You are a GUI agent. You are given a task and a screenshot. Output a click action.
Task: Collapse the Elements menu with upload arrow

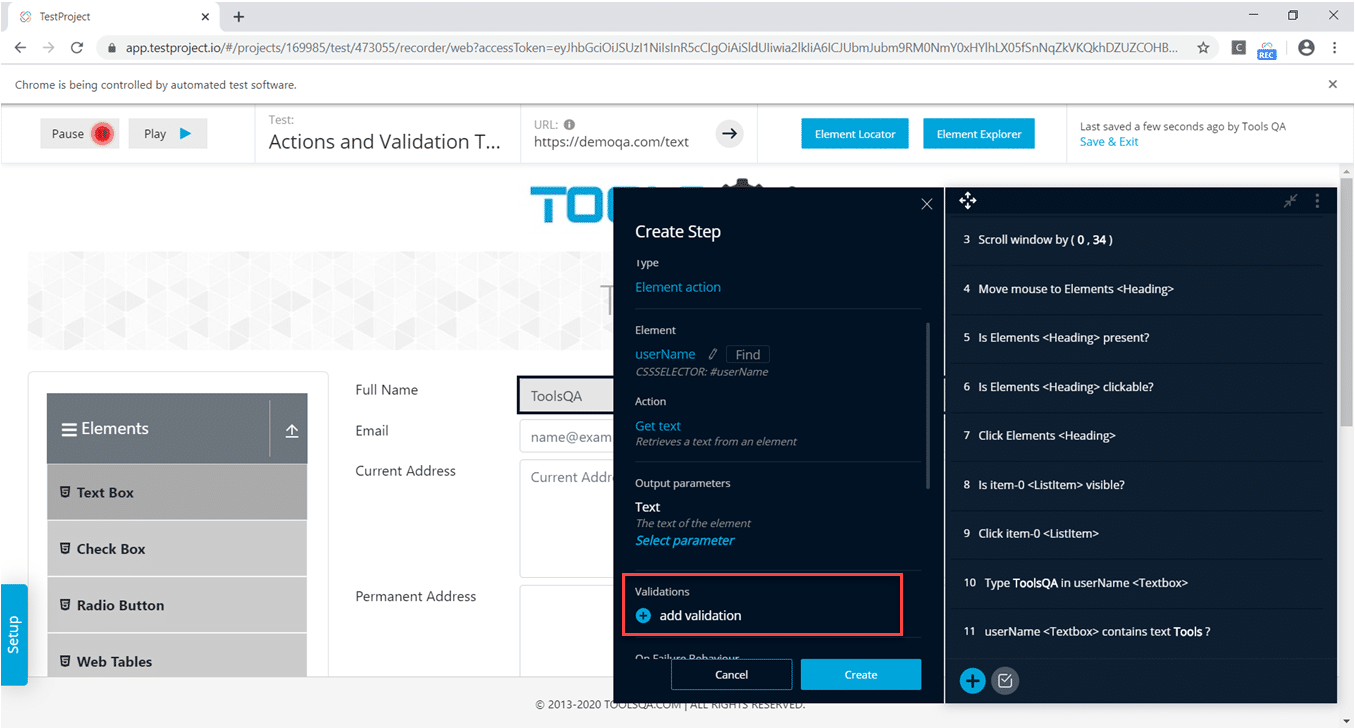coord(292,430)
